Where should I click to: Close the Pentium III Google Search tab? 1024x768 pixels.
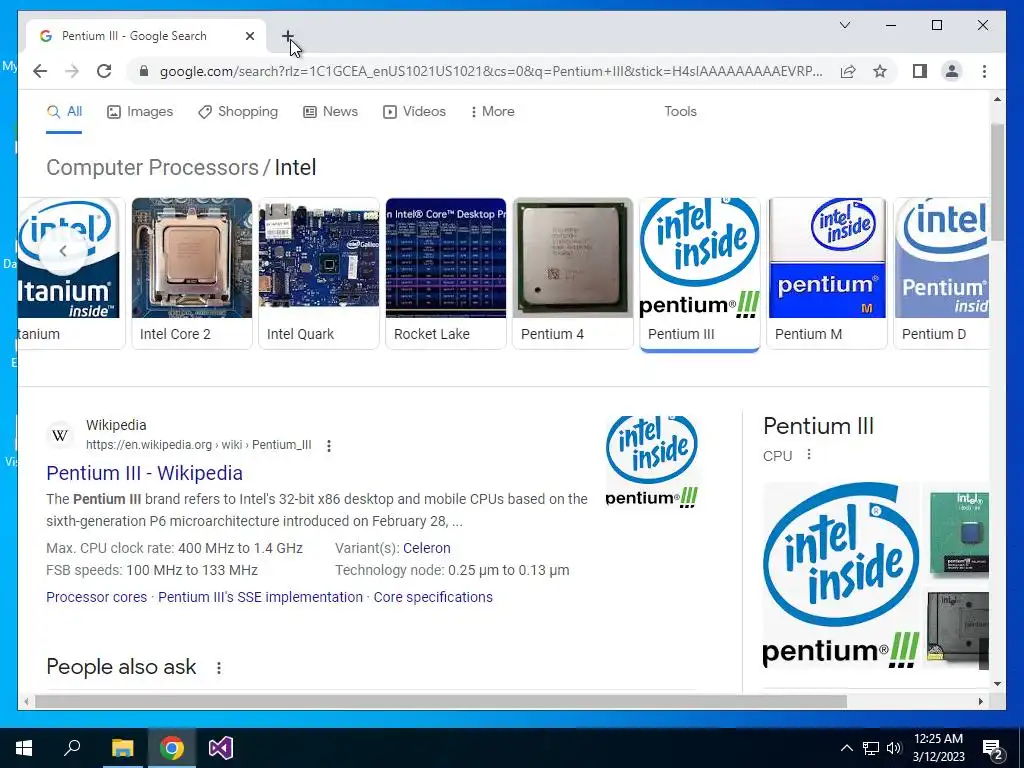pyautogui.click(x=249, y=36)
